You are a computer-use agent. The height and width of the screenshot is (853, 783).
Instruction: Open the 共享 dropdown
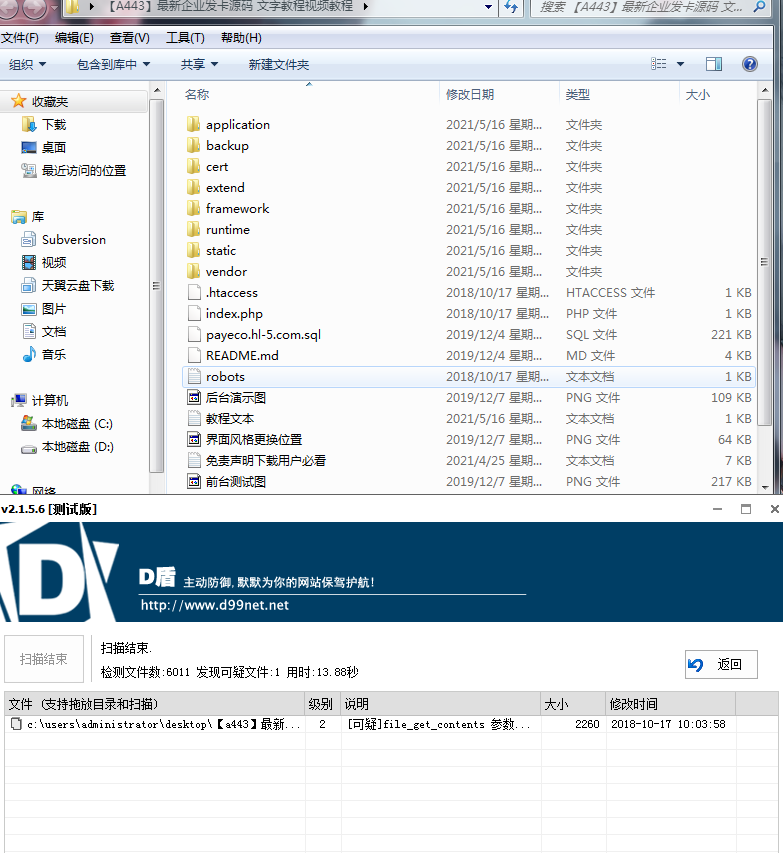click(x=199, y=65)
